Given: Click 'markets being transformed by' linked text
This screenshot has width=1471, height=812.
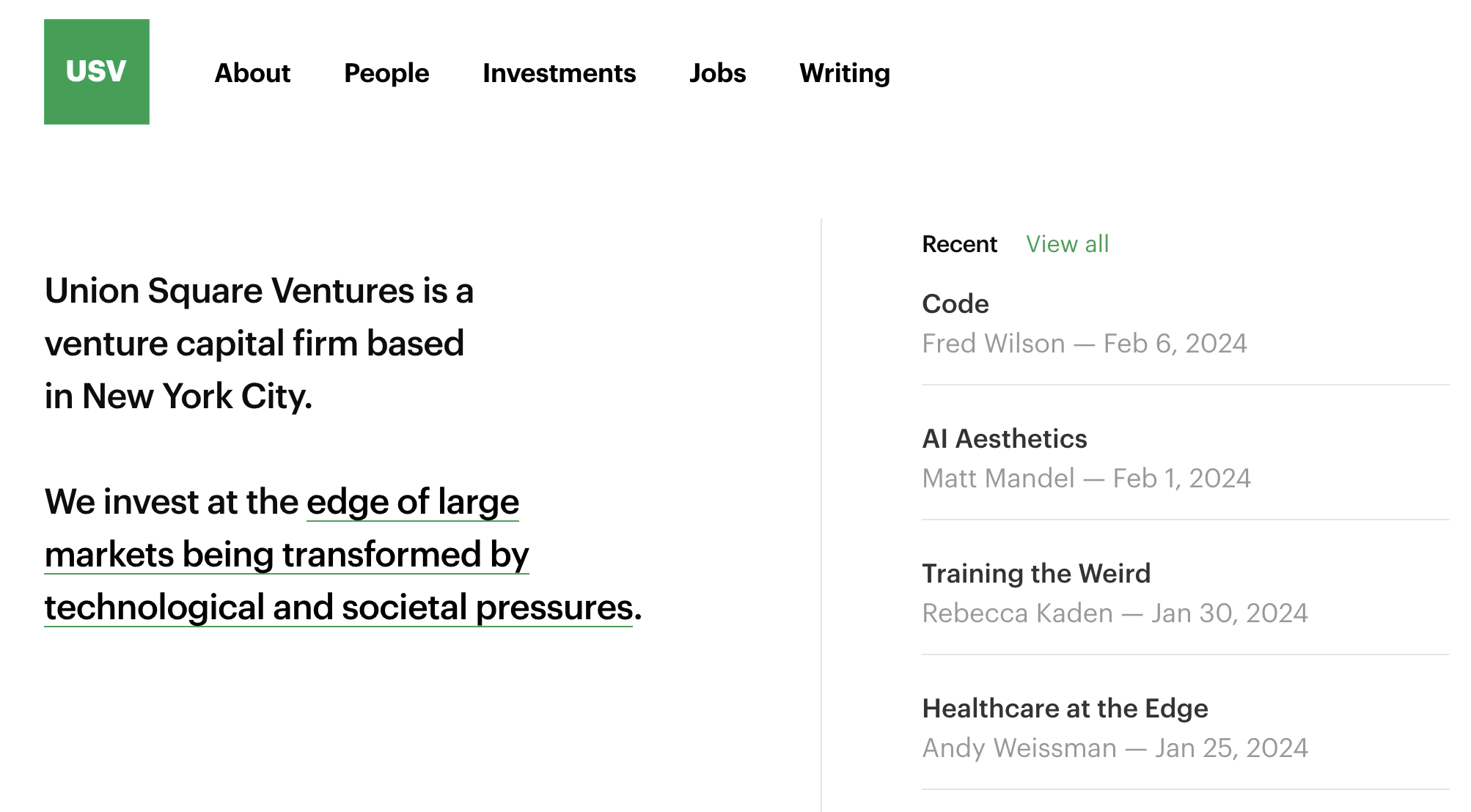Looking at the screenshot, I should click(286, 555).
